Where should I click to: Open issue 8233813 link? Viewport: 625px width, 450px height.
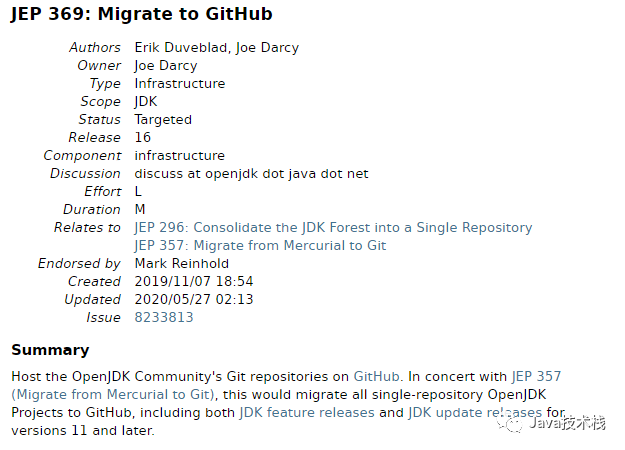pos(164,317)
